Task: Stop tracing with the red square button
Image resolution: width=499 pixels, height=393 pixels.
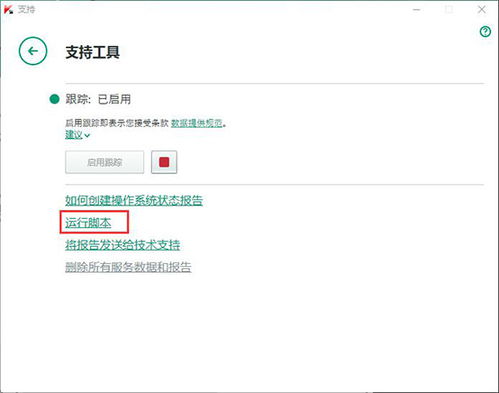Action: pyautogui.click(x=164, y=162)
